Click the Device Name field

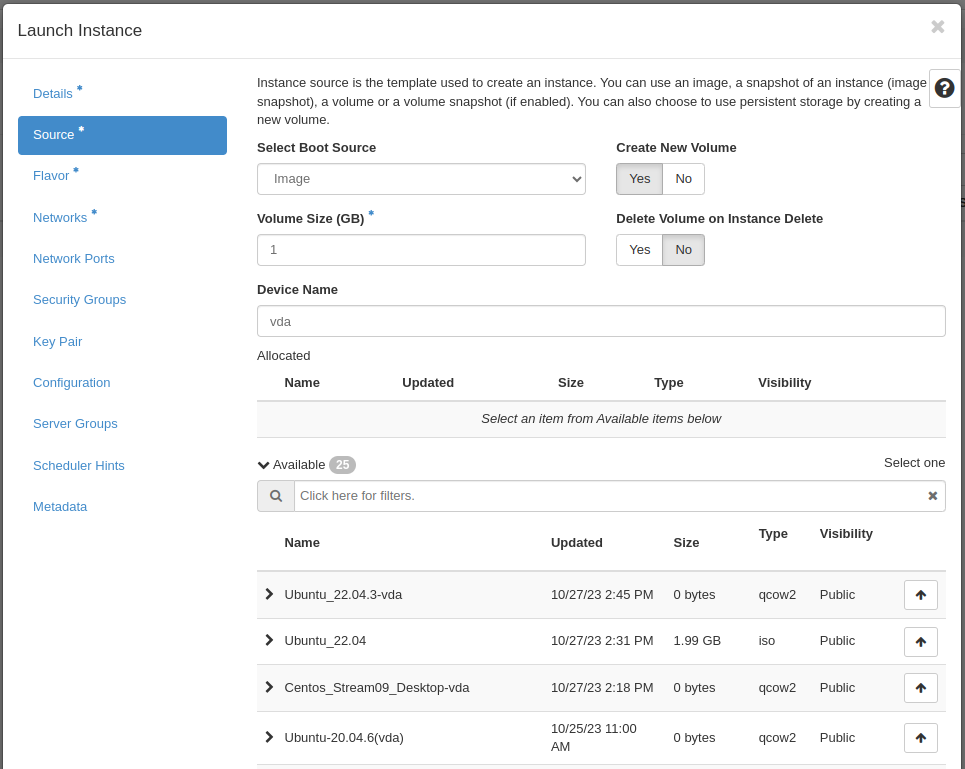tap(601, 321)
